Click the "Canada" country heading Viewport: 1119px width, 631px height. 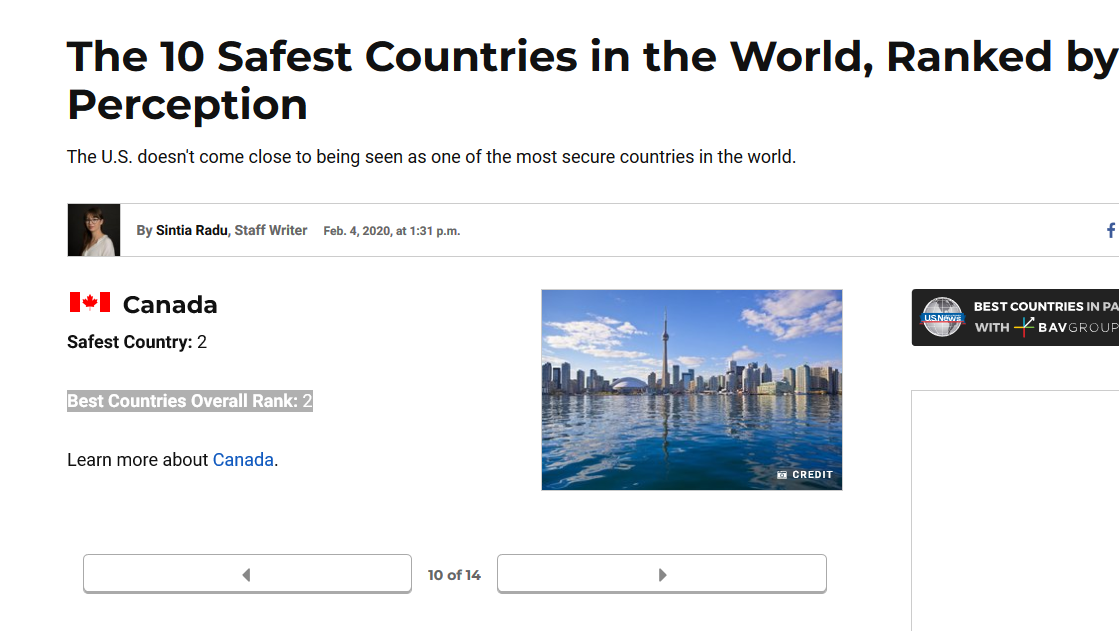pos(170,305)
